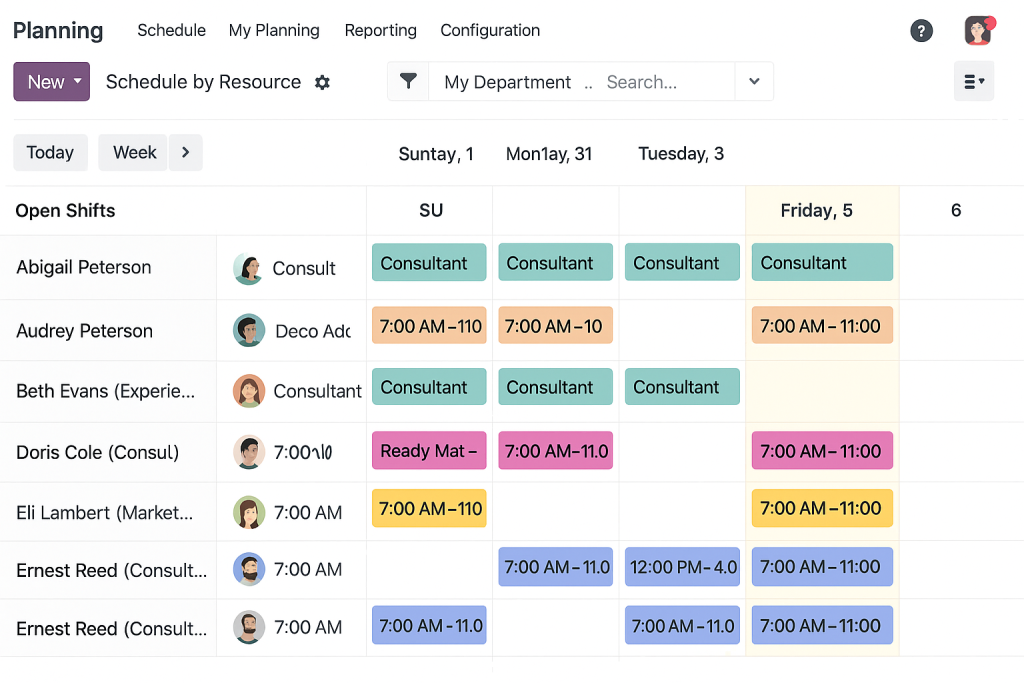The width and height of the screenshot is (1024, 683).
Task: Click Beth Evans' avatar
Action: coord(249,390)
